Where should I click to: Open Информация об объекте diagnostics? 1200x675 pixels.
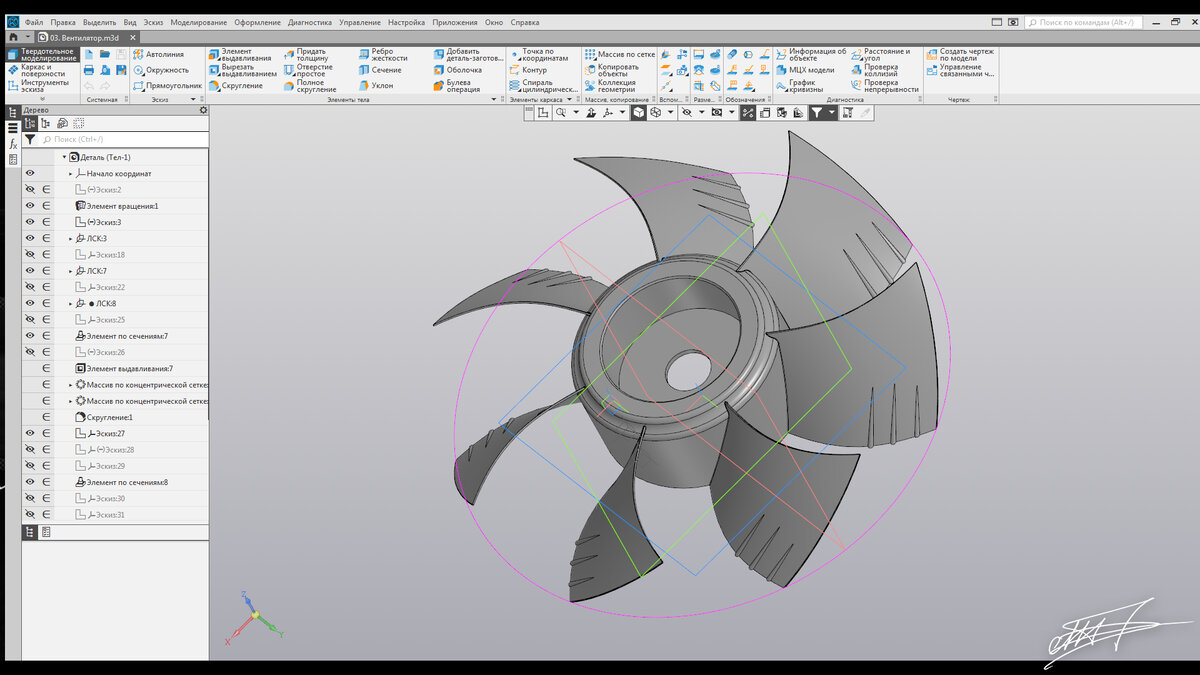[x=810, y=54]
